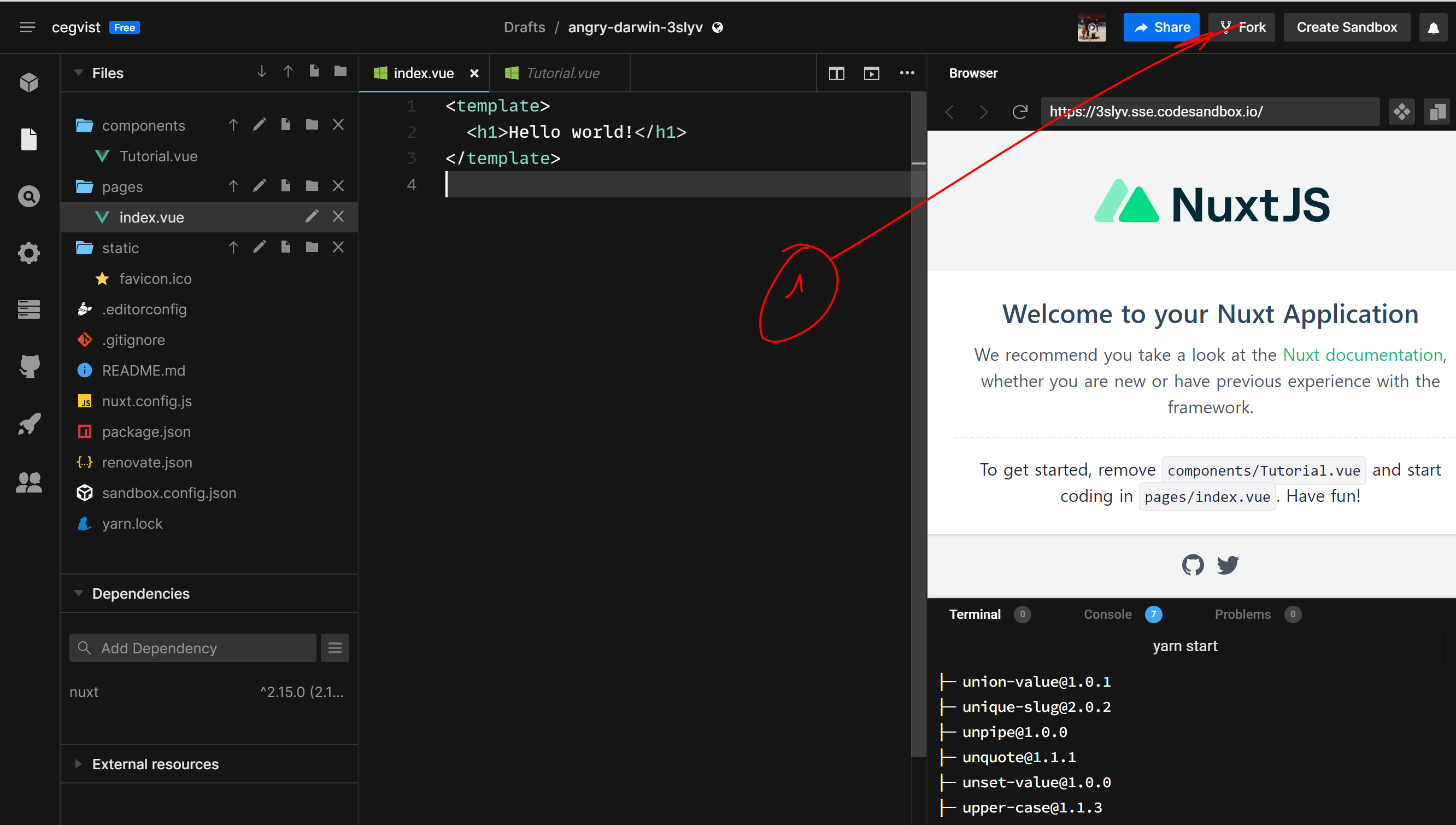Refresh the browser preview
This screenshot has height=825, width=1456.
(x=1019, y=112)
